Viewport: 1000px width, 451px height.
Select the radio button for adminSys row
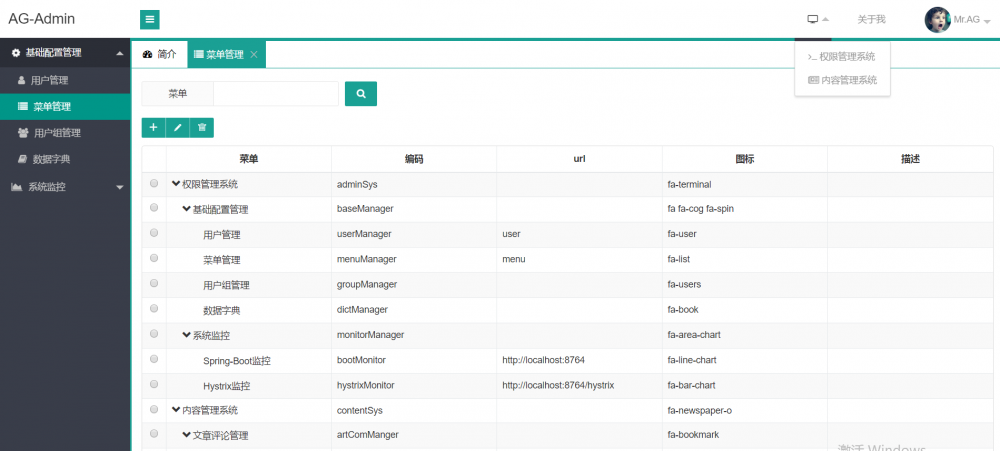click(x=154, y=184)
